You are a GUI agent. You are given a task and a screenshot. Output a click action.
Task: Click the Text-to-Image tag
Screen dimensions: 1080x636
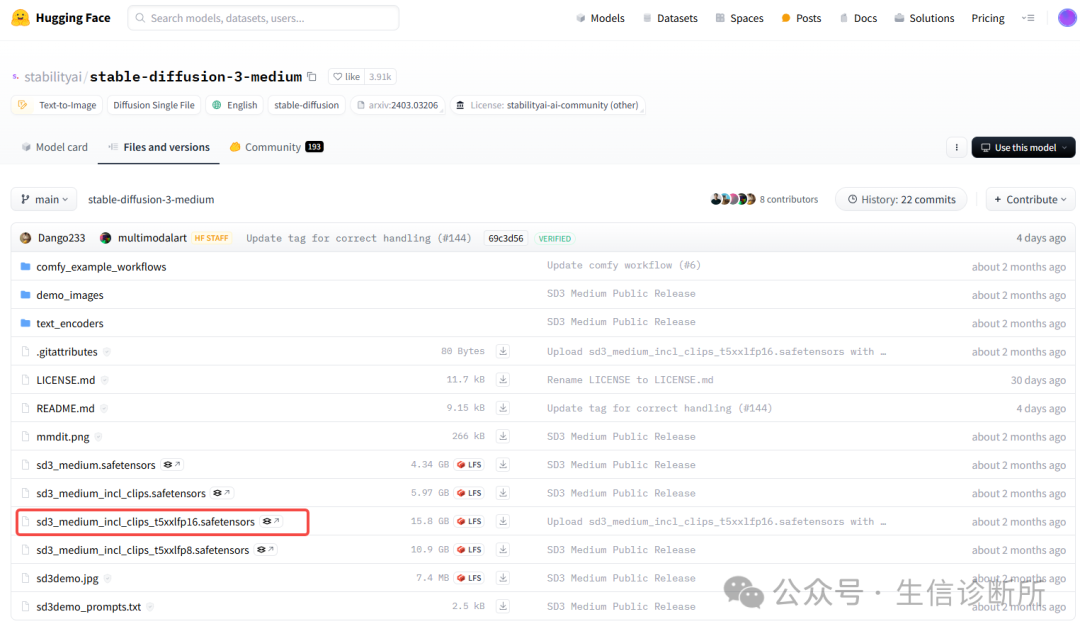pyautogui.click(x=57, y=105)
